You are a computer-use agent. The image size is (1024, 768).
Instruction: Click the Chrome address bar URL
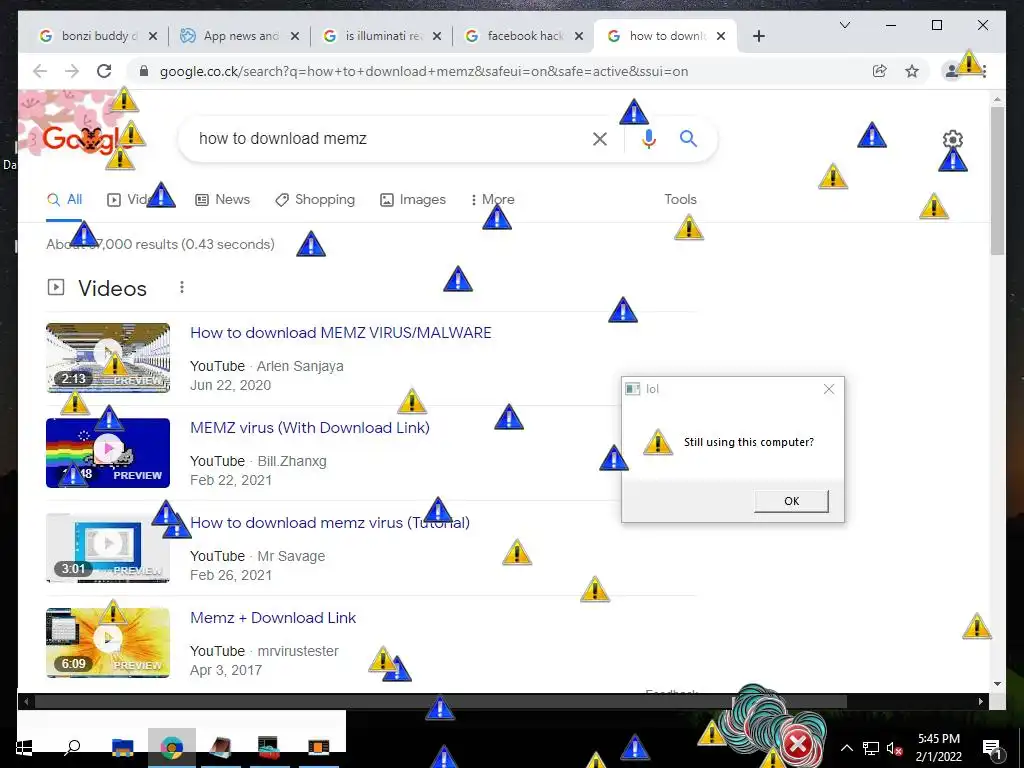point(424,71)
